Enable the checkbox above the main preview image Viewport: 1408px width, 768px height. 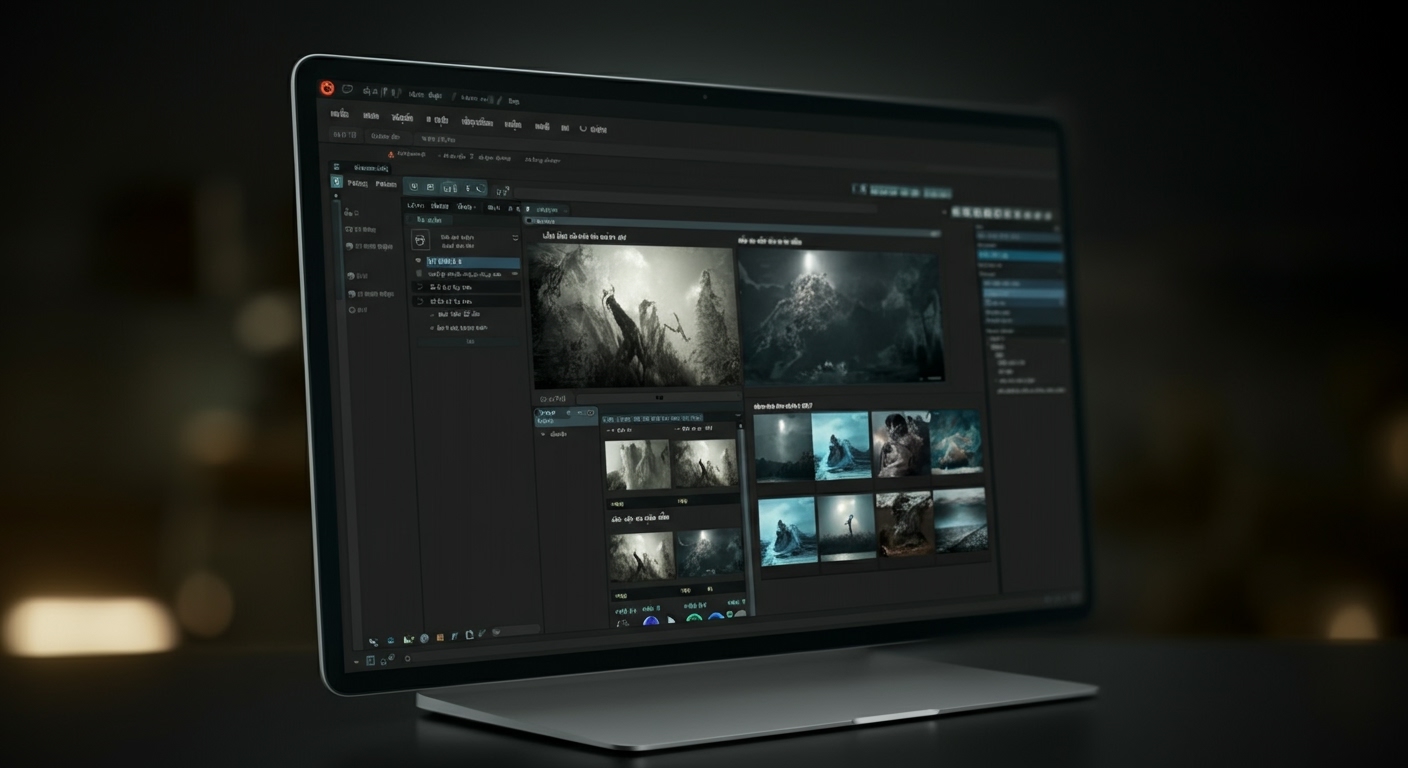[x=529, y=220]
